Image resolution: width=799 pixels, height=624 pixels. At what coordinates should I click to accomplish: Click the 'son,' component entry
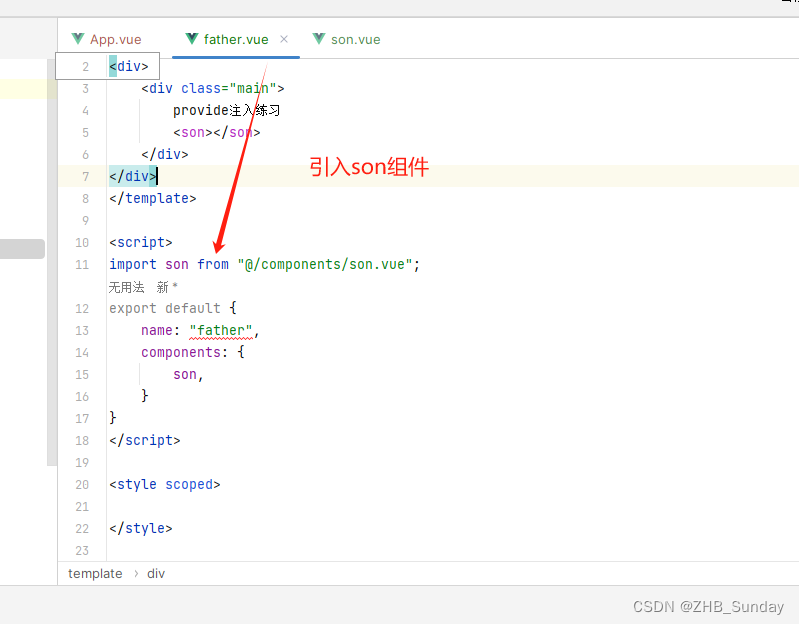click(188, 374)
